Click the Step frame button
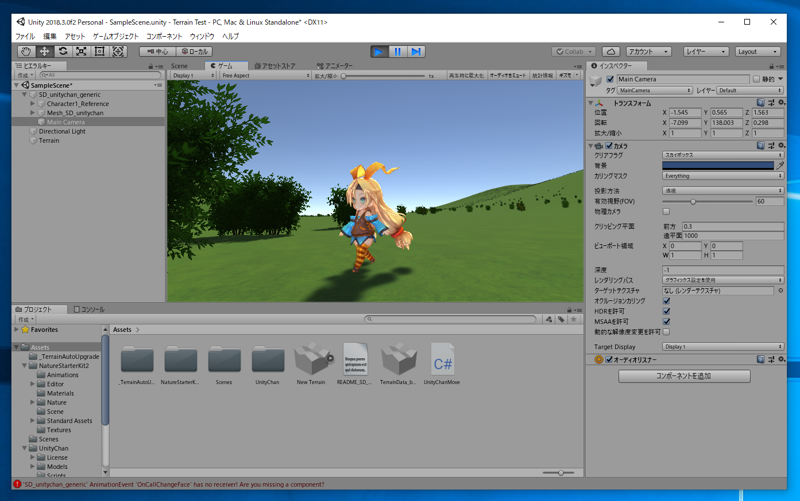Screen dimensions: 800x501 point(416,52)
